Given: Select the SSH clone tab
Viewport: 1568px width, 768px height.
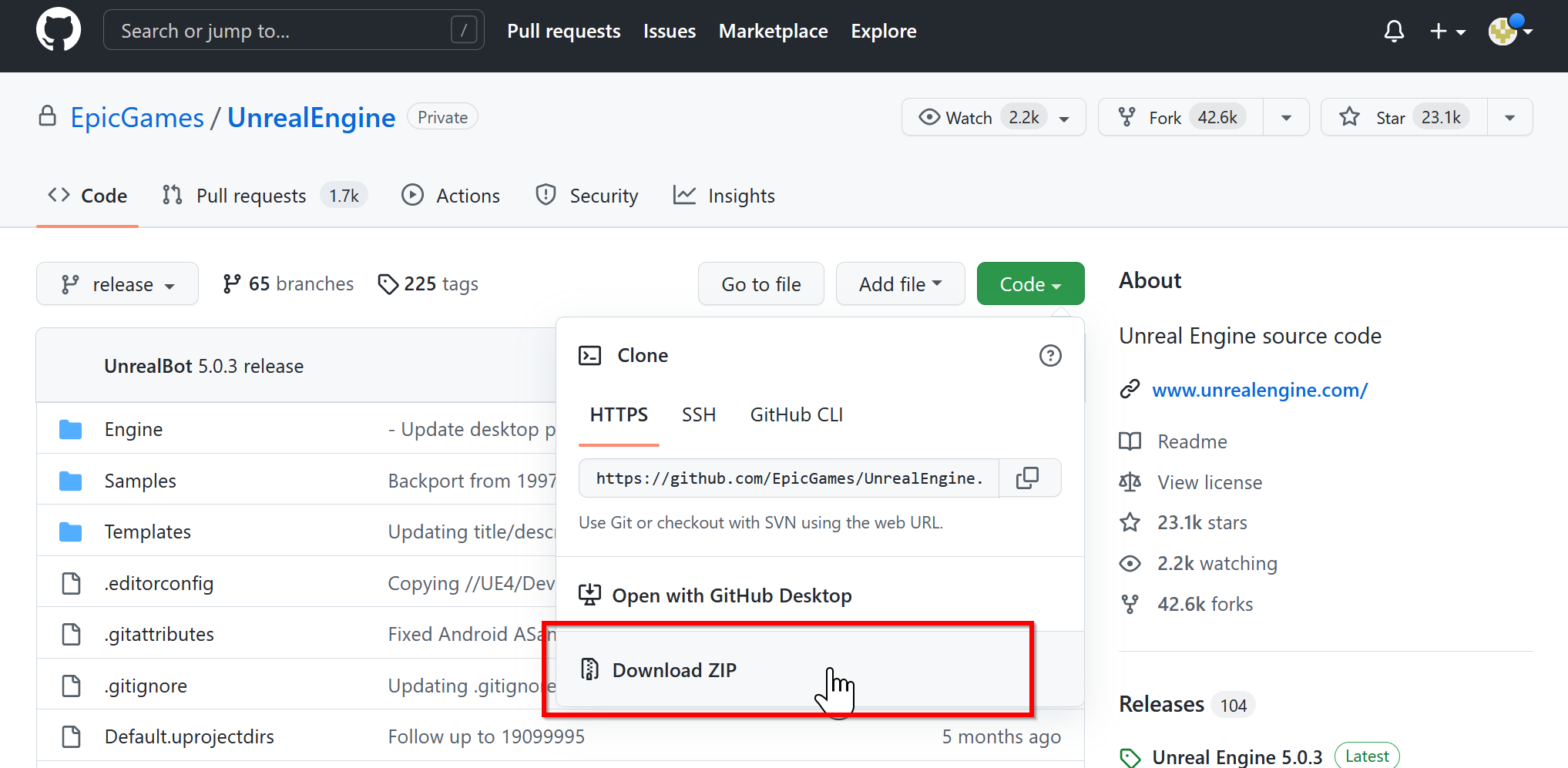Looking at the screenshot, I should [x=699, y=414].
